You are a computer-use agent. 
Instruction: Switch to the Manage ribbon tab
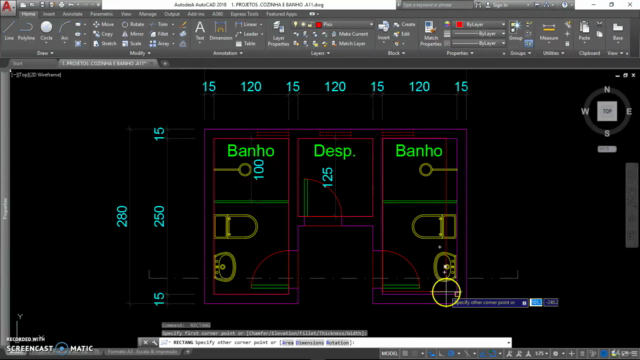point(147,14)
